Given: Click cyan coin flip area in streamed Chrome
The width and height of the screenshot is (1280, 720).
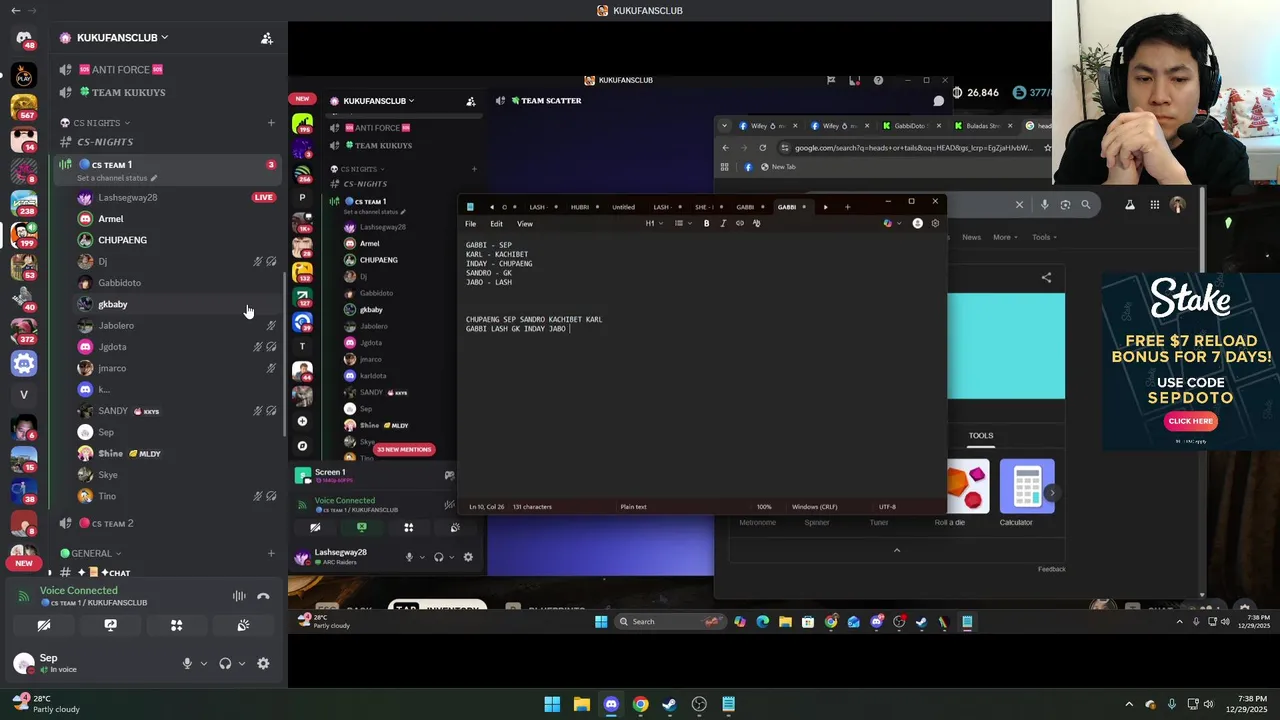Looking at the screenshot, I should (1006, 346).
